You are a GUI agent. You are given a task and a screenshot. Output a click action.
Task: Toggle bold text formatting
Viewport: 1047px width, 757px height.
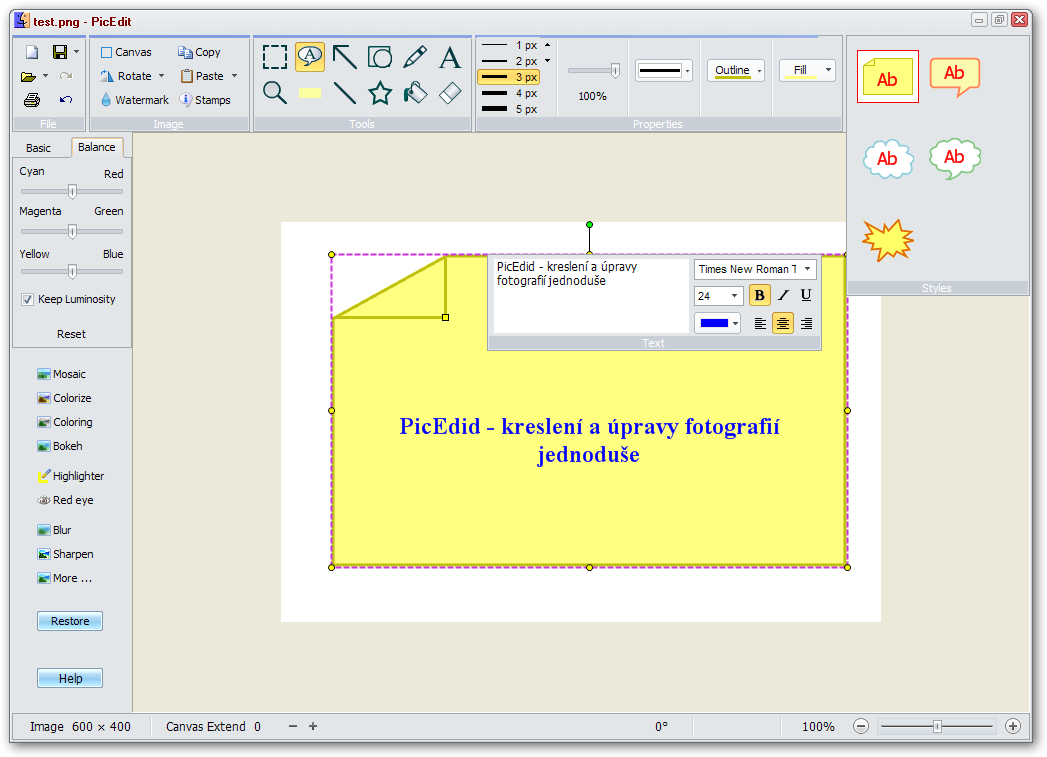click(x=759, y=295)
